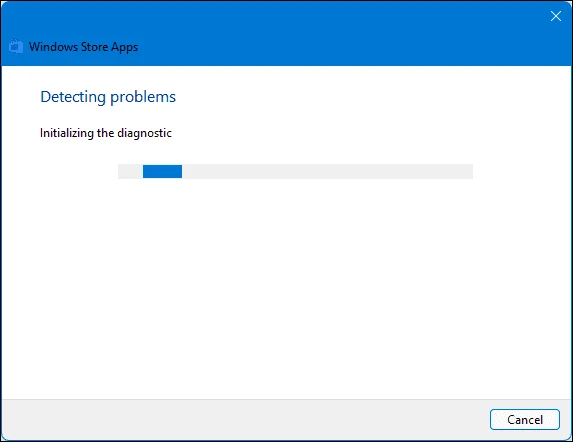This screenshot has width=573, height=442.
Task: Click the word the in status line
Action: [106, 133]
